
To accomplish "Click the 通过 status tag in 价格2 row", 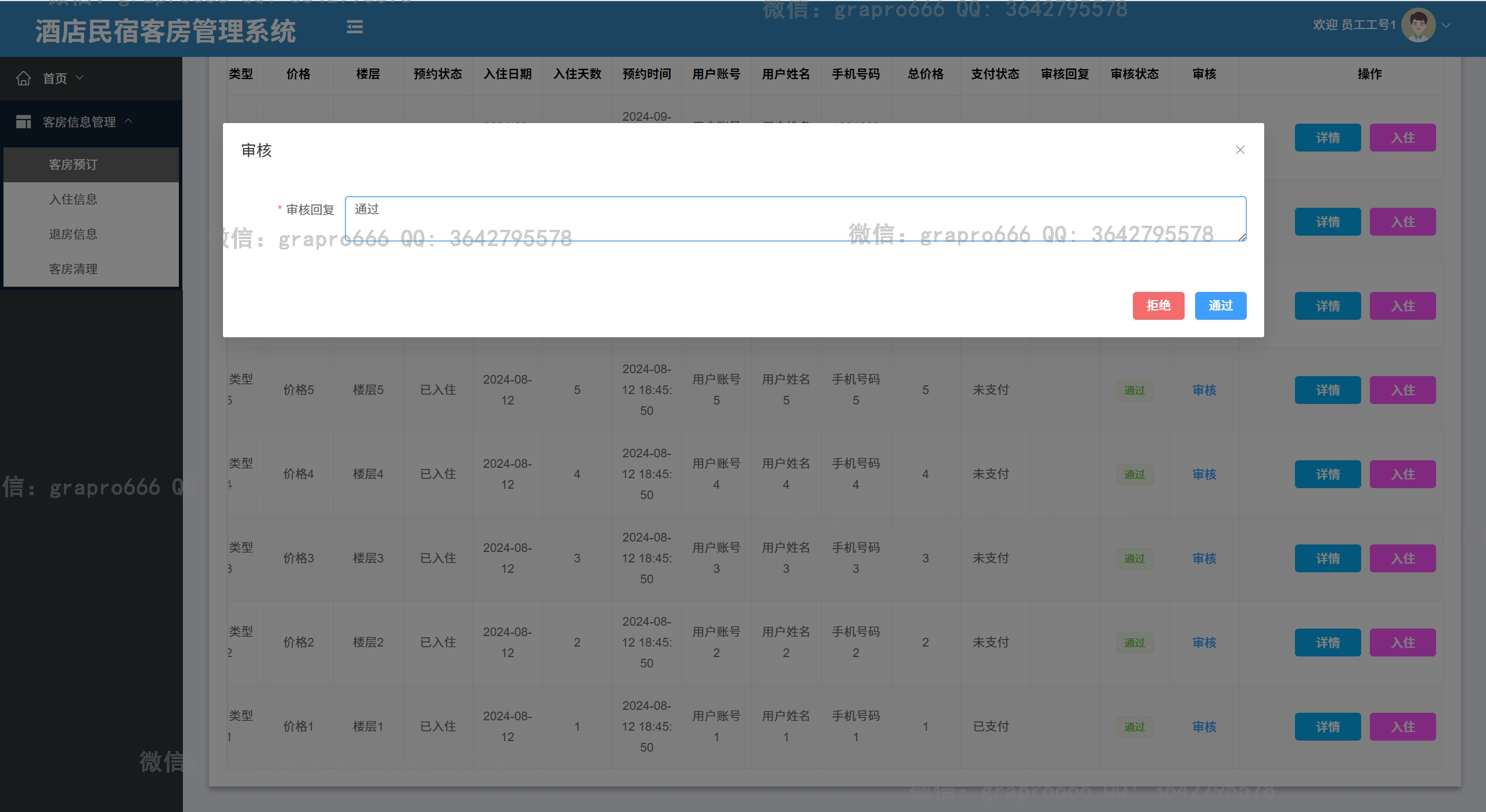I will tap(1134, 643).
